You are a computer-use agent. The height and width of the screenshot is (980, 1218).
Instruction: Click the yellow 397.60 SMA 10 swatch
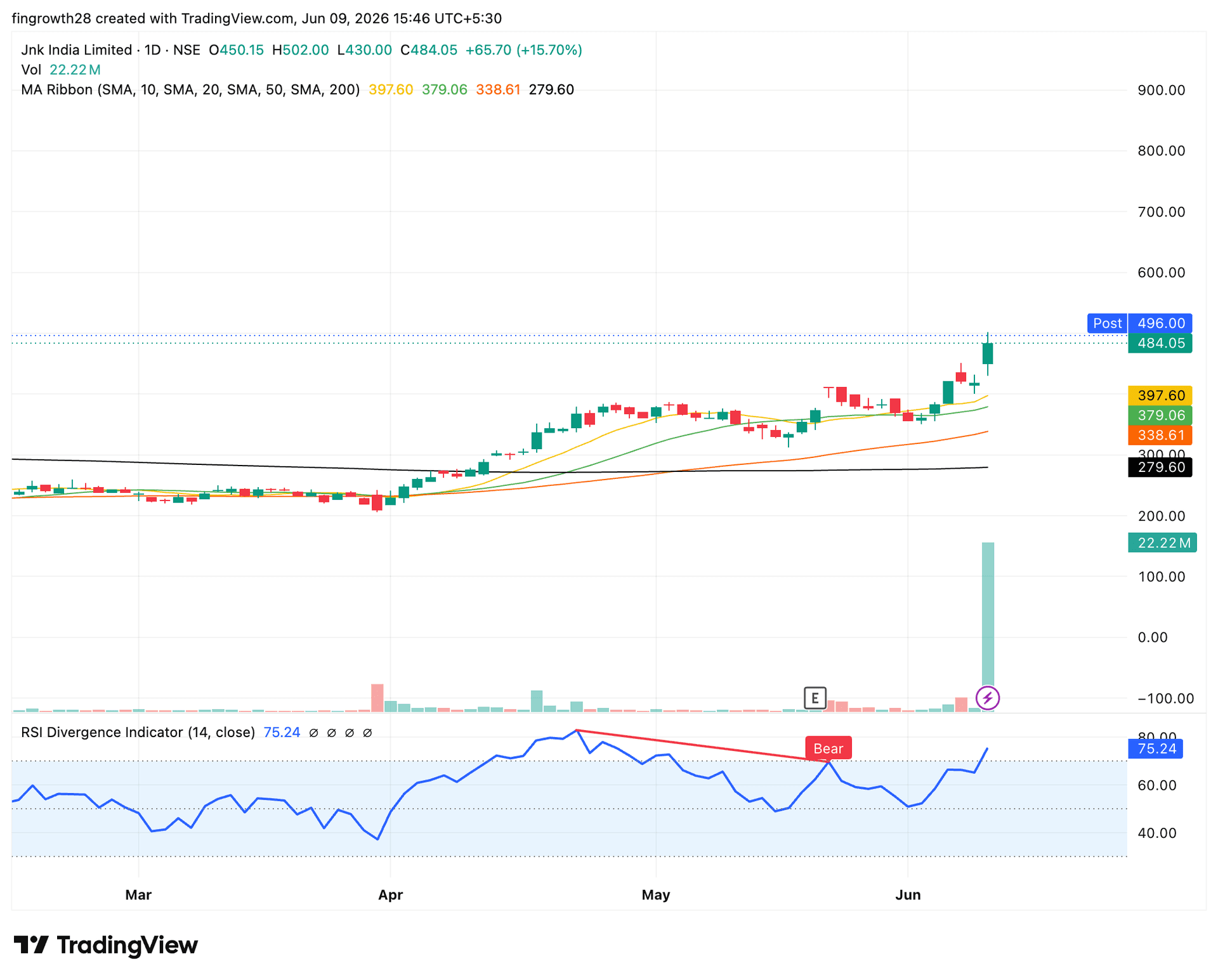(x=1160, y=395)
